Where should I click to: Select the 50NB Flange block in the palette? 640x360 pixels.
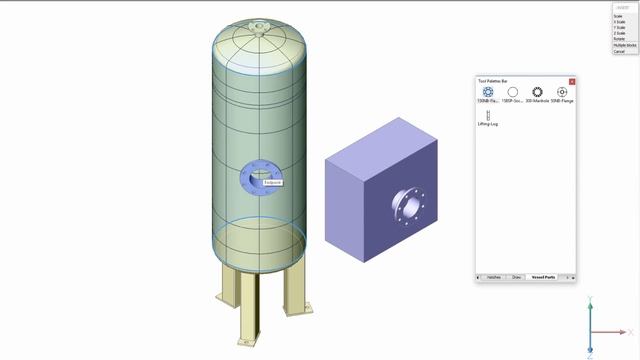[562, 94]
